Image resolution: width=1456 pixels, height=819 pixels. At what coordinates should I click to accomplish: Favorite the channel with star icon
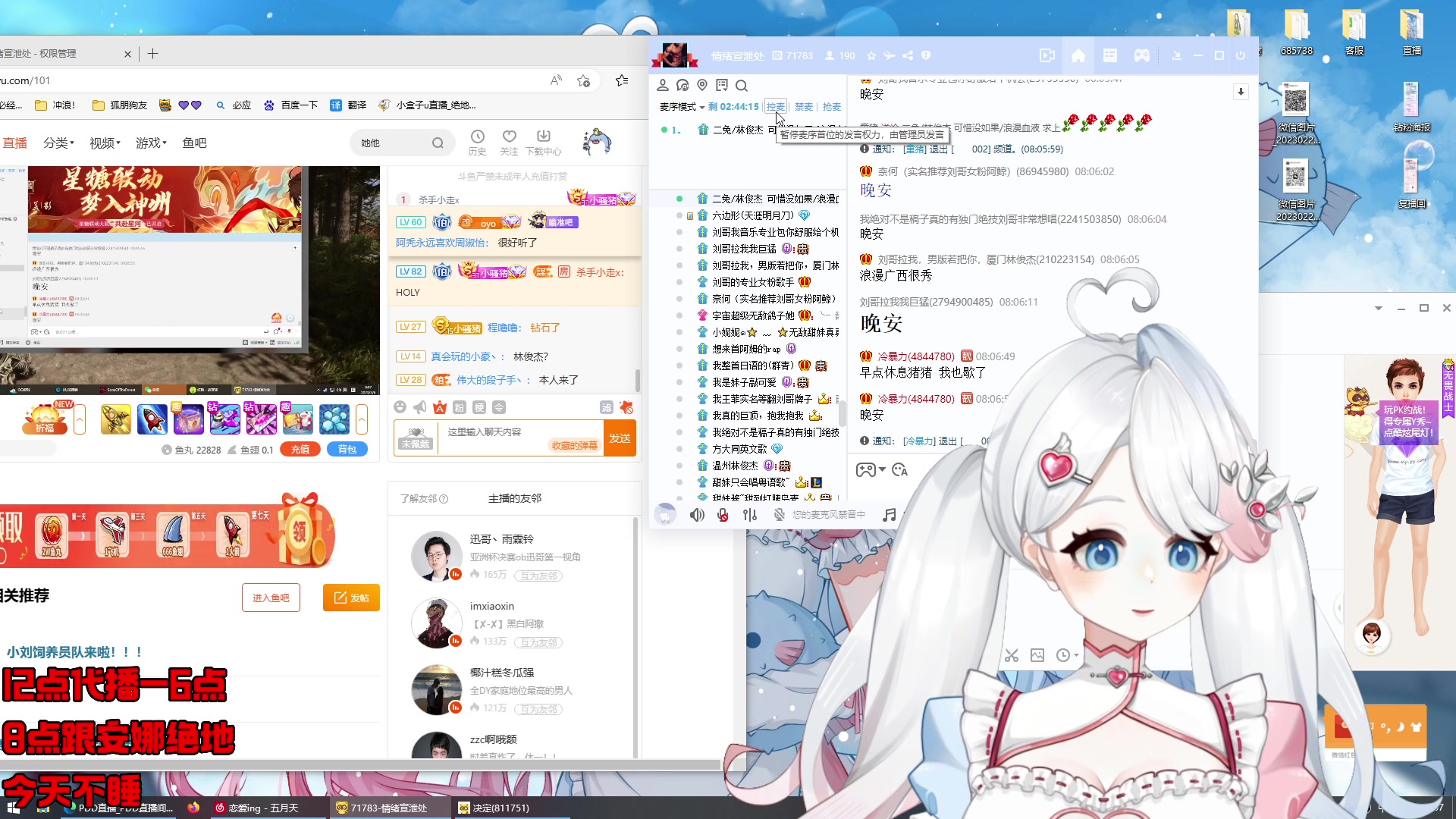click(871, 55)
